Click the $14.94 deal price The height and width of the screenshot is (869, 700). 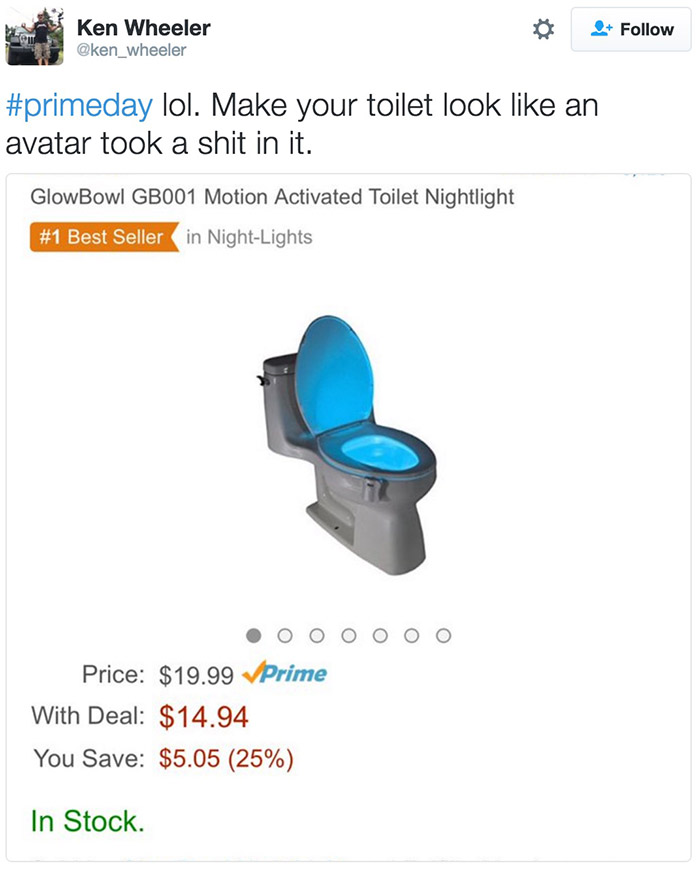click(x=204, y=716)
